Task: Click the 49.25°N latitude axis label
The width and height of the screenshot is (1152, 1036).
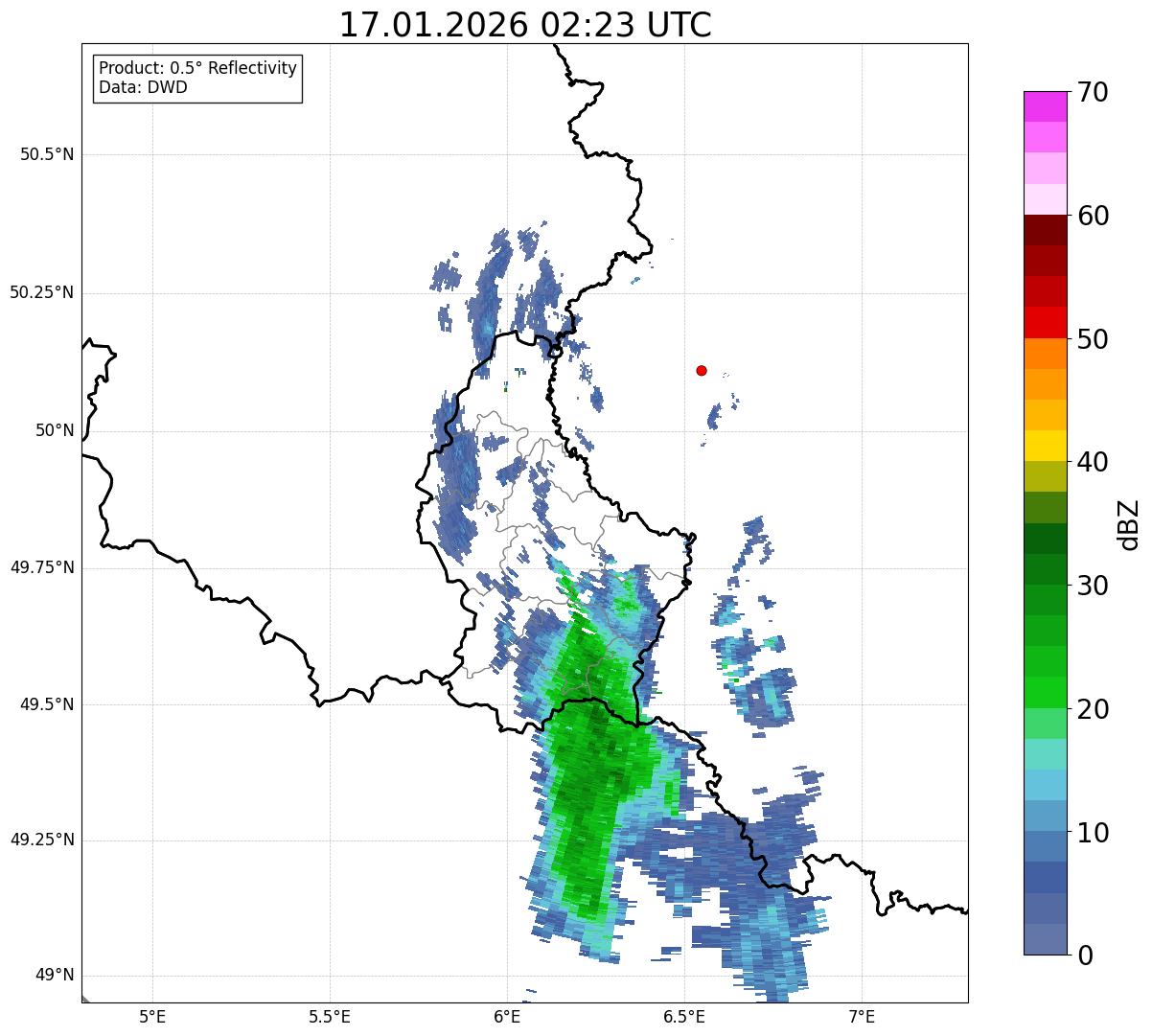Action: coord(41,840)
